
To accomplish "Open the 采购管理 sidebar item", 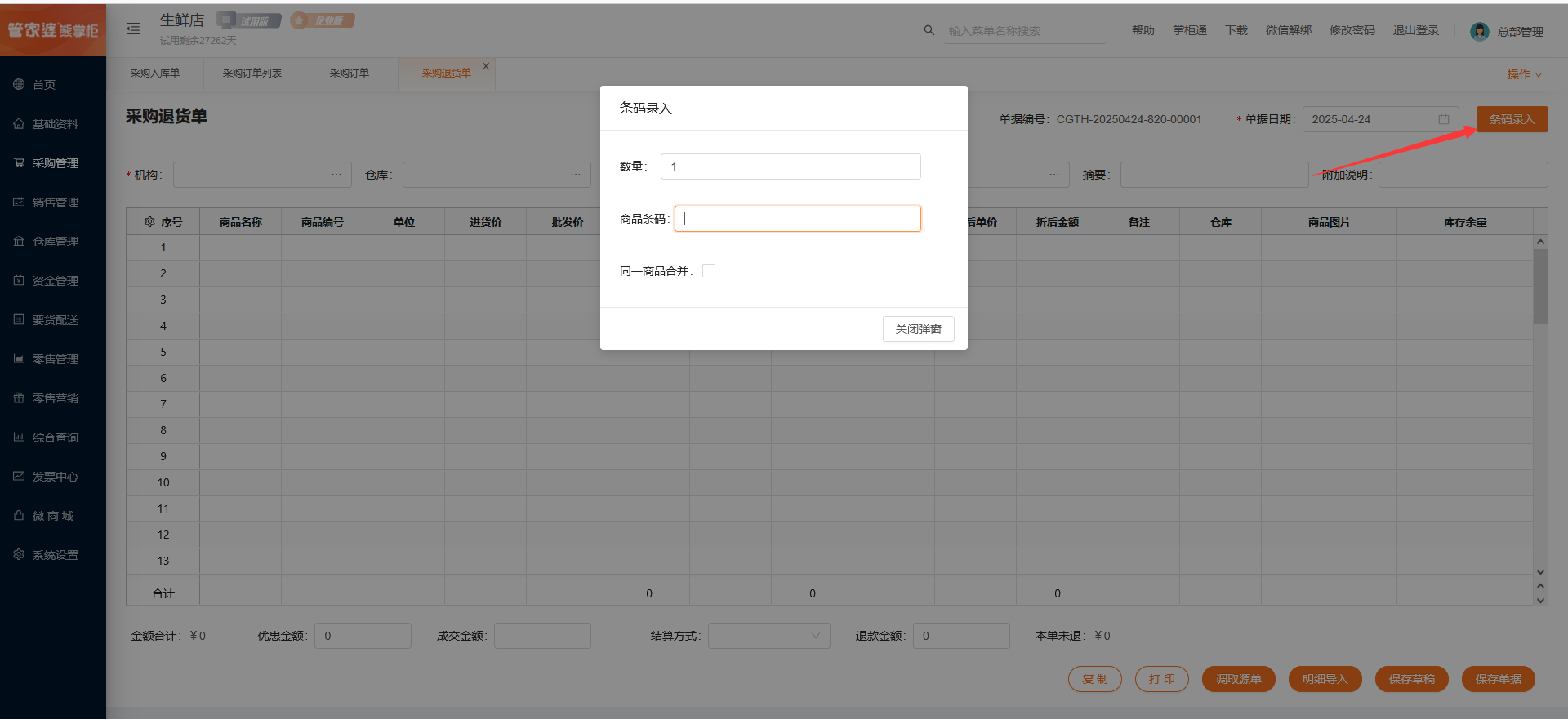I will [x=53, y=163].
